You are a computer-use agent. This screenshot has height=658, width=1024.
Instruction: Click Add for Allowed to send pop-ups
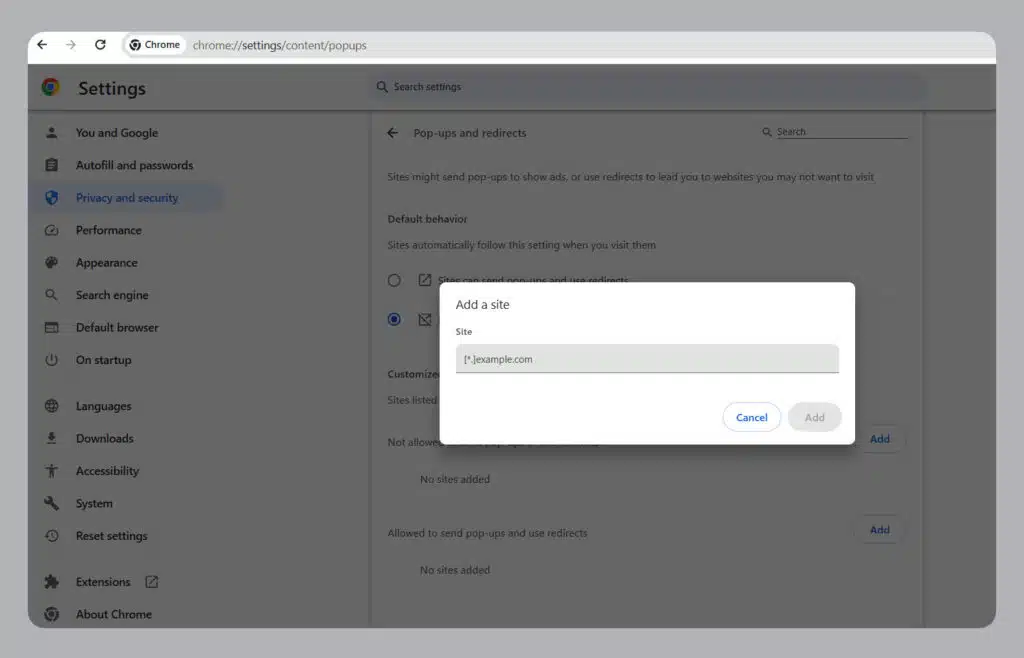pos(879,530)
